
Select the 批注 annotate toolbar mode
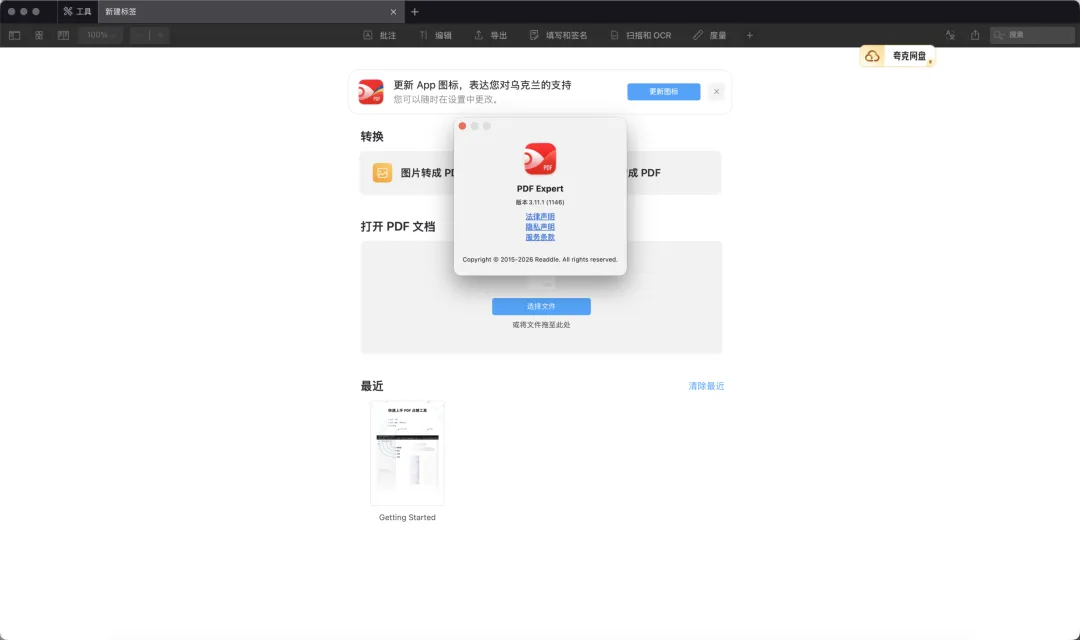tap(380, 35)
